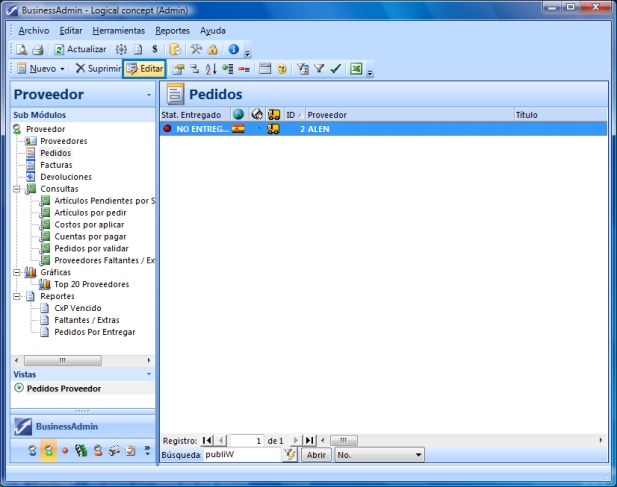Click the Suprimir button

97,69
